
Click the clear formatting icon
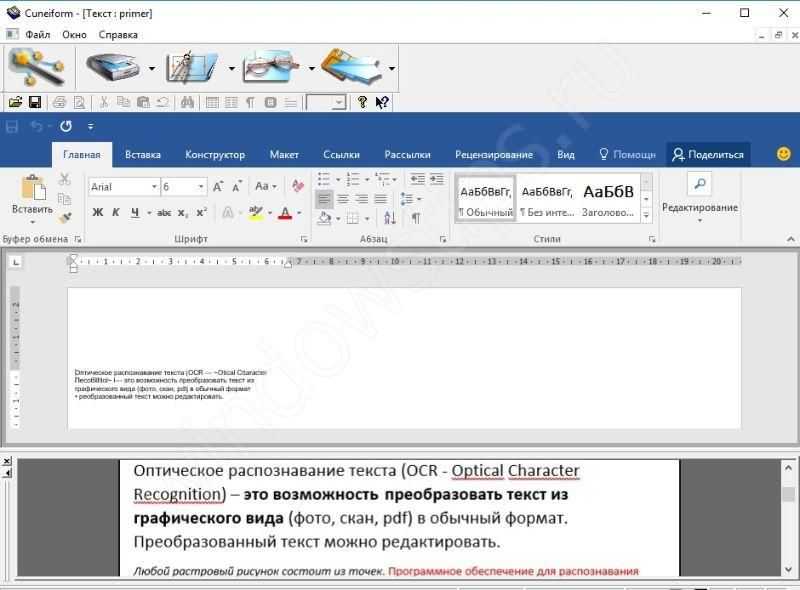coord(298,186)
